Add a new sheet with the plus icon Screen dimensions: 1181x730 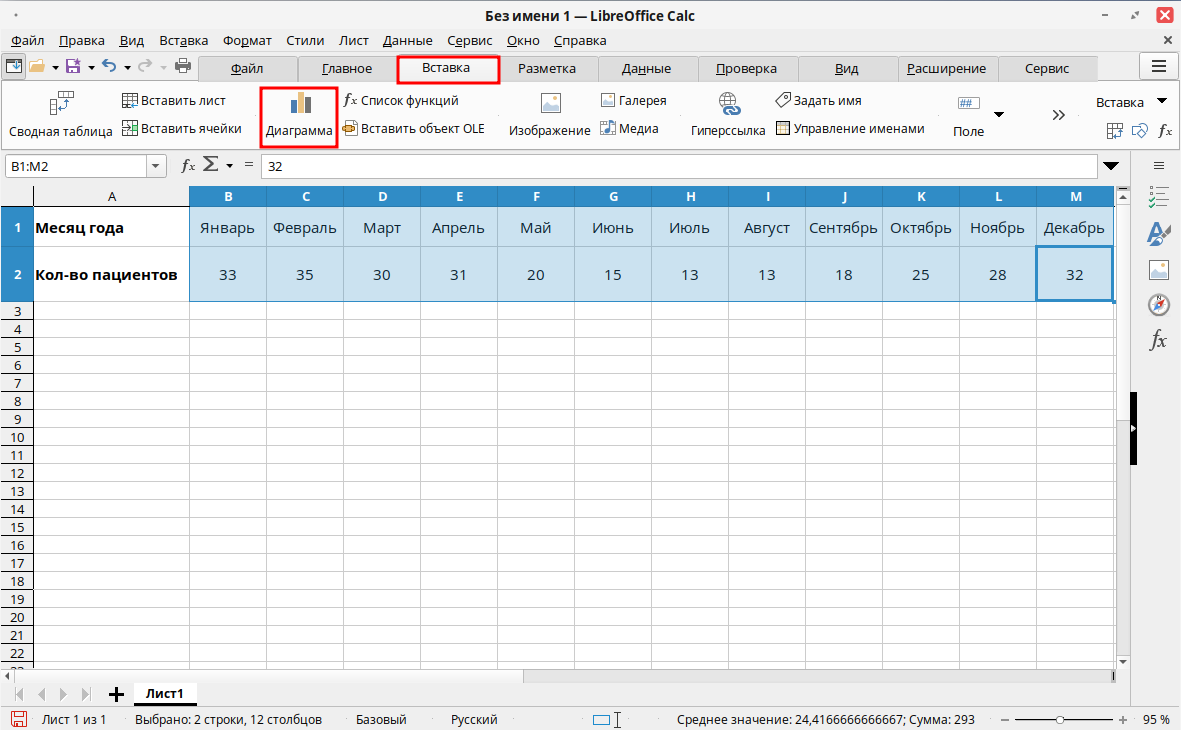(116, 693)
